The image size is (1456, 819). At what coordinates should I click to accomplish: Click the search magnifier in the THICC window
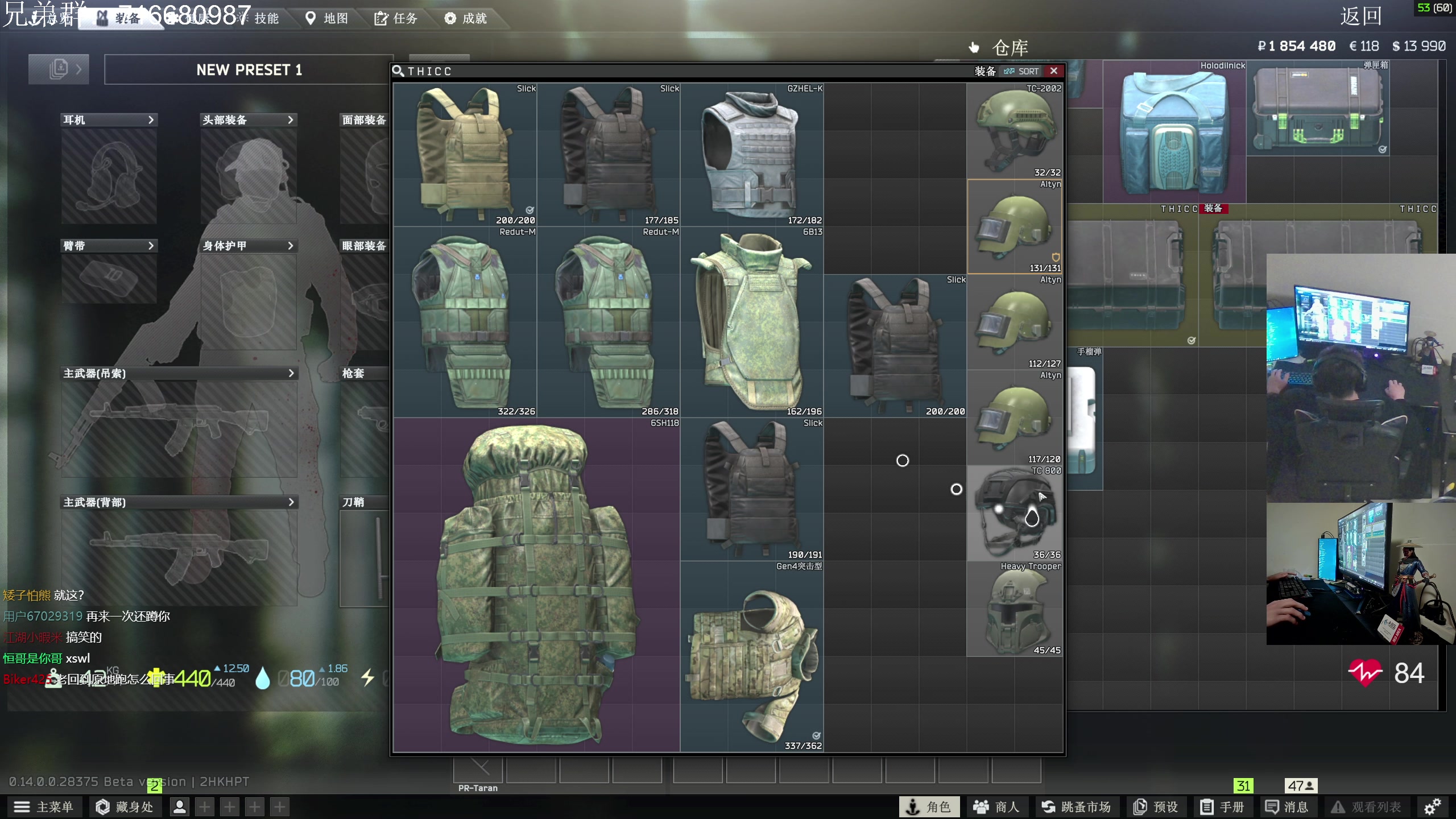398,71
